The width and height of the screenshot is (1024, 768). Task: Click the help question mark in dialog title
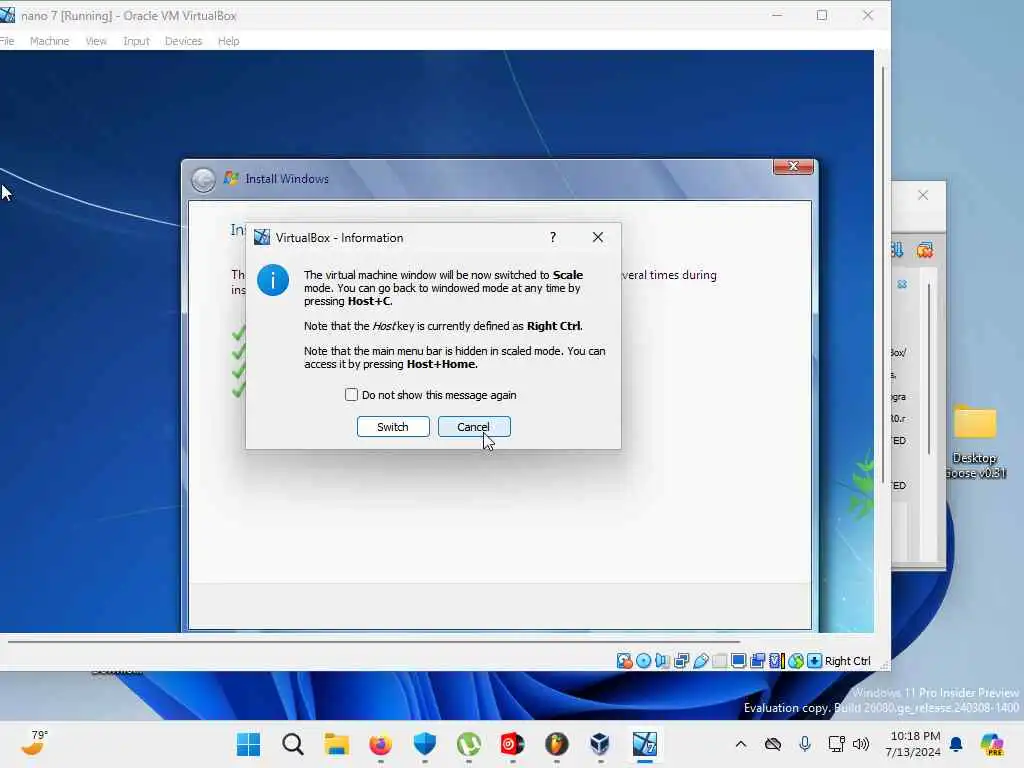point(552,237)
